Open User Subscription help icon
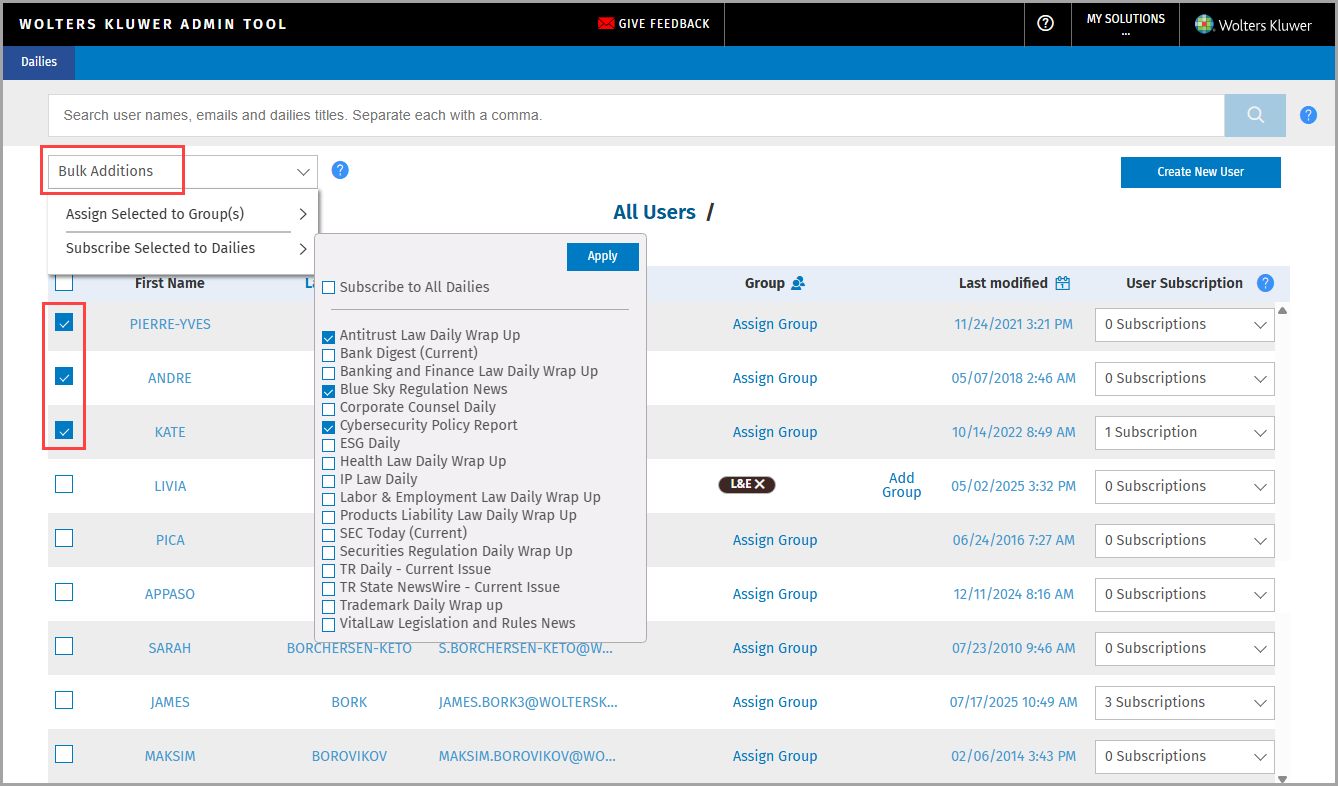Viewport: 1338px width, 786px height. (1265, 283)
